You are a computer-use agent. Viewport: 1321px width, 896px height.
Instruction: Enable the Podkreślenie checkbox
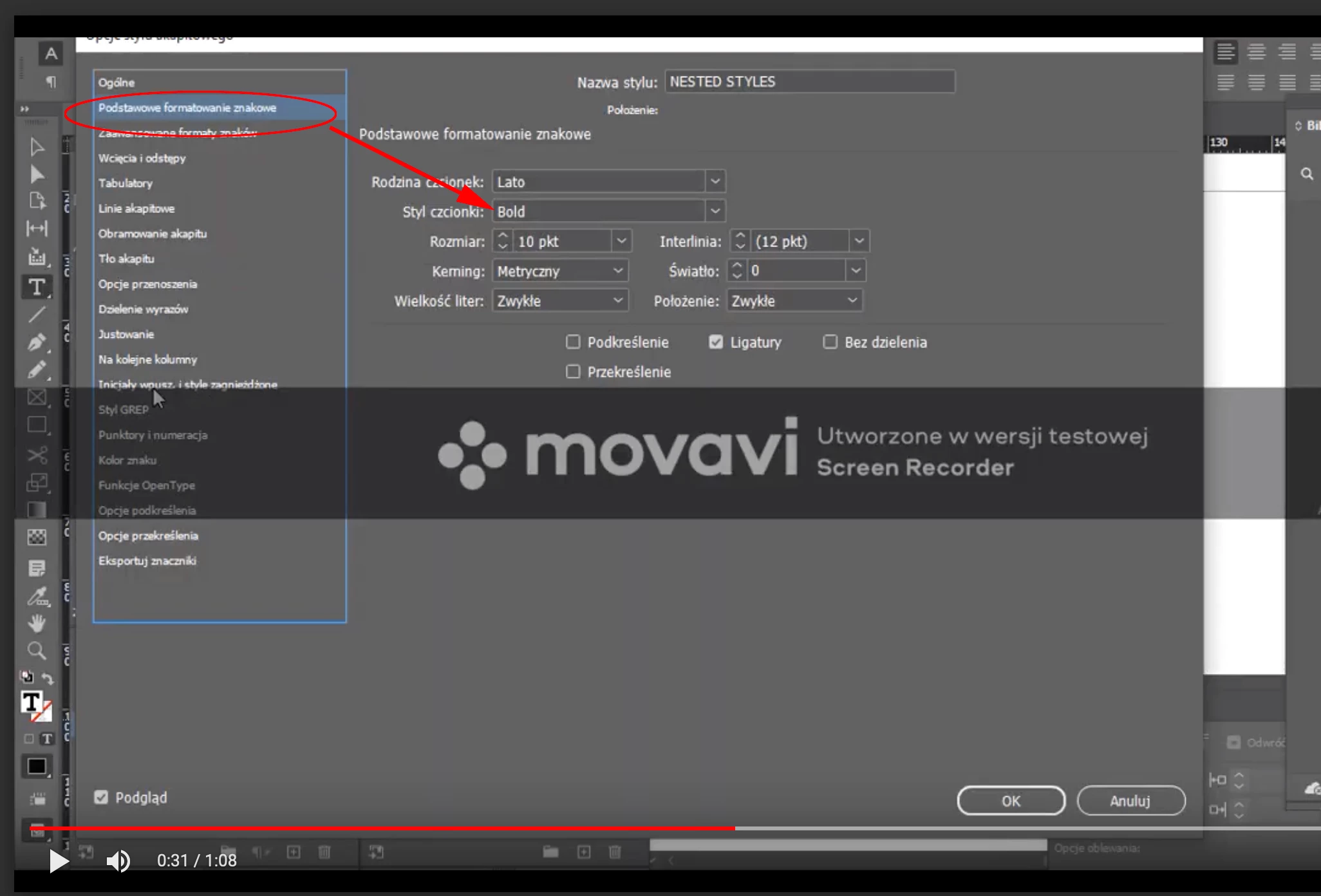[573, 342]
